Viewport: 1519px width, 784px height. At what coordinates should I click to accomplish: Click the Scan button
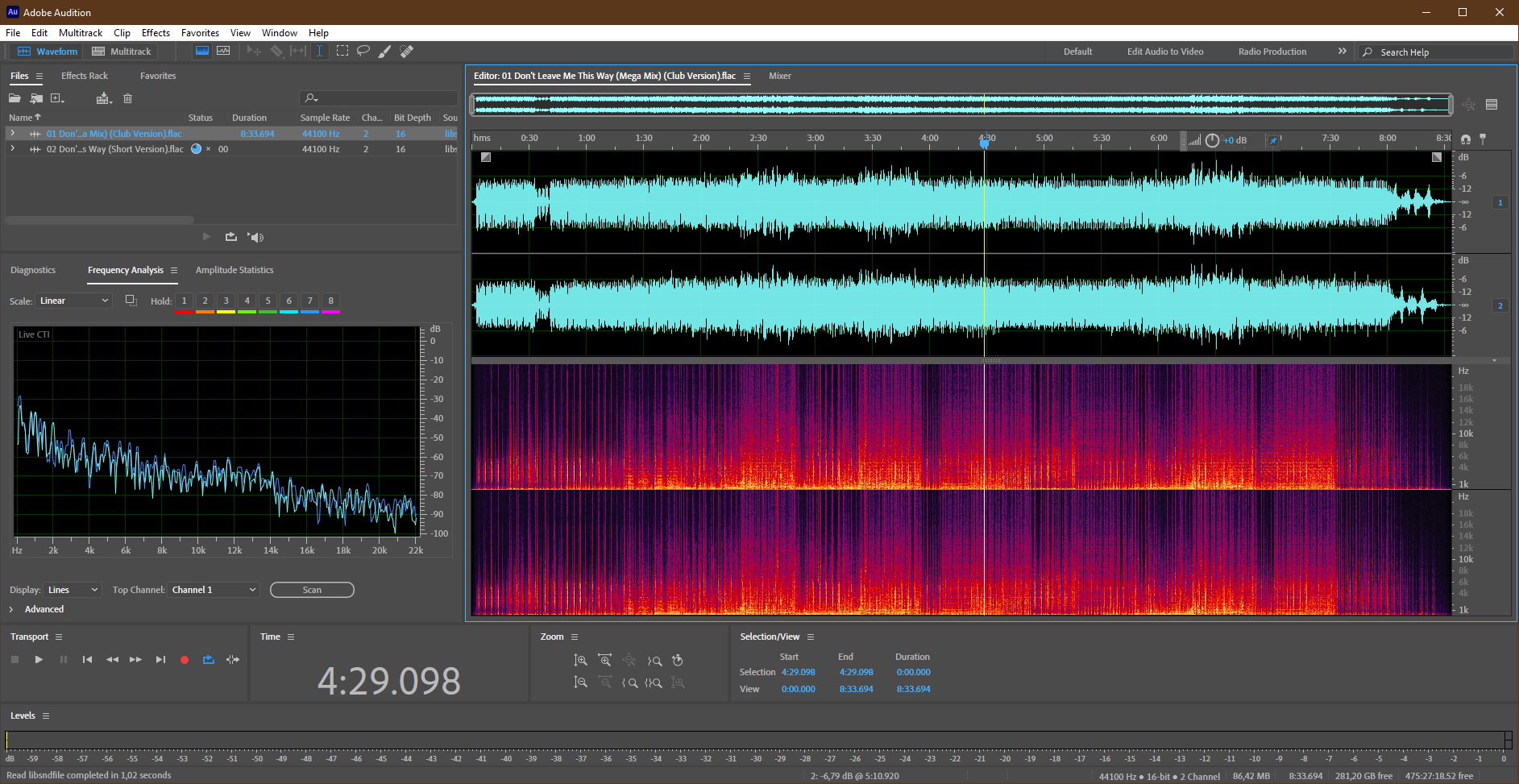coord(312,590)
